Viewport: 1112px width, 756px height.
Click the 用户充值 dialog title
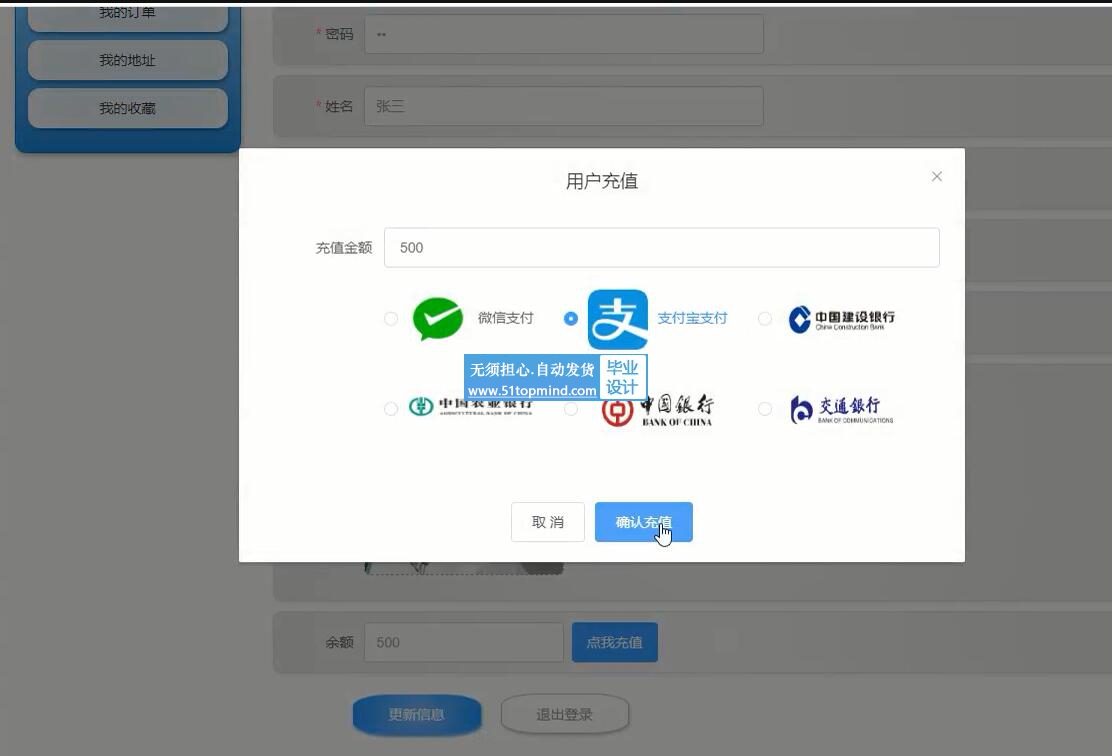pos(601,182)
